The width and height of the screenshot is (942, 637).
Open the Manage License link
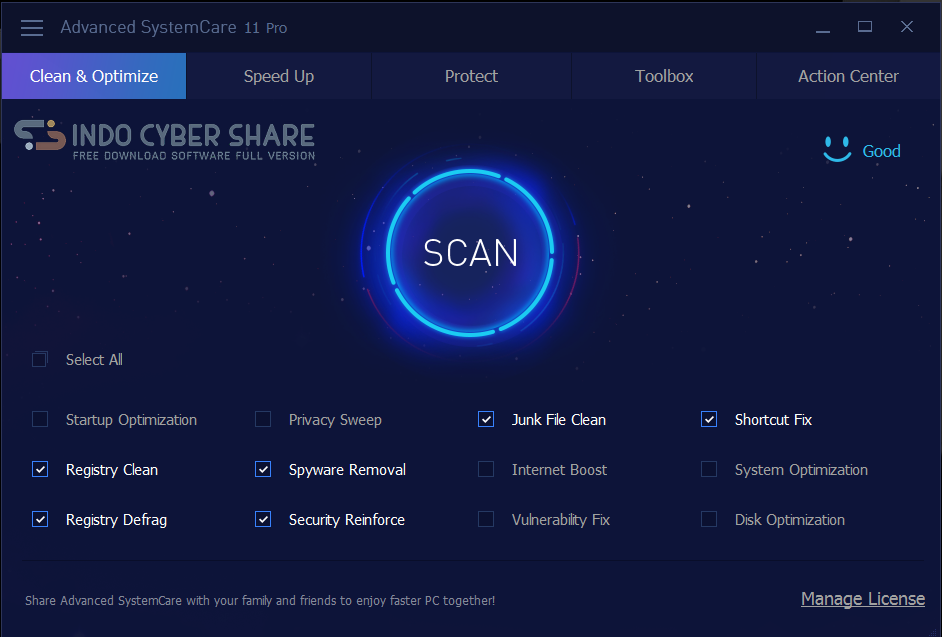863,599
